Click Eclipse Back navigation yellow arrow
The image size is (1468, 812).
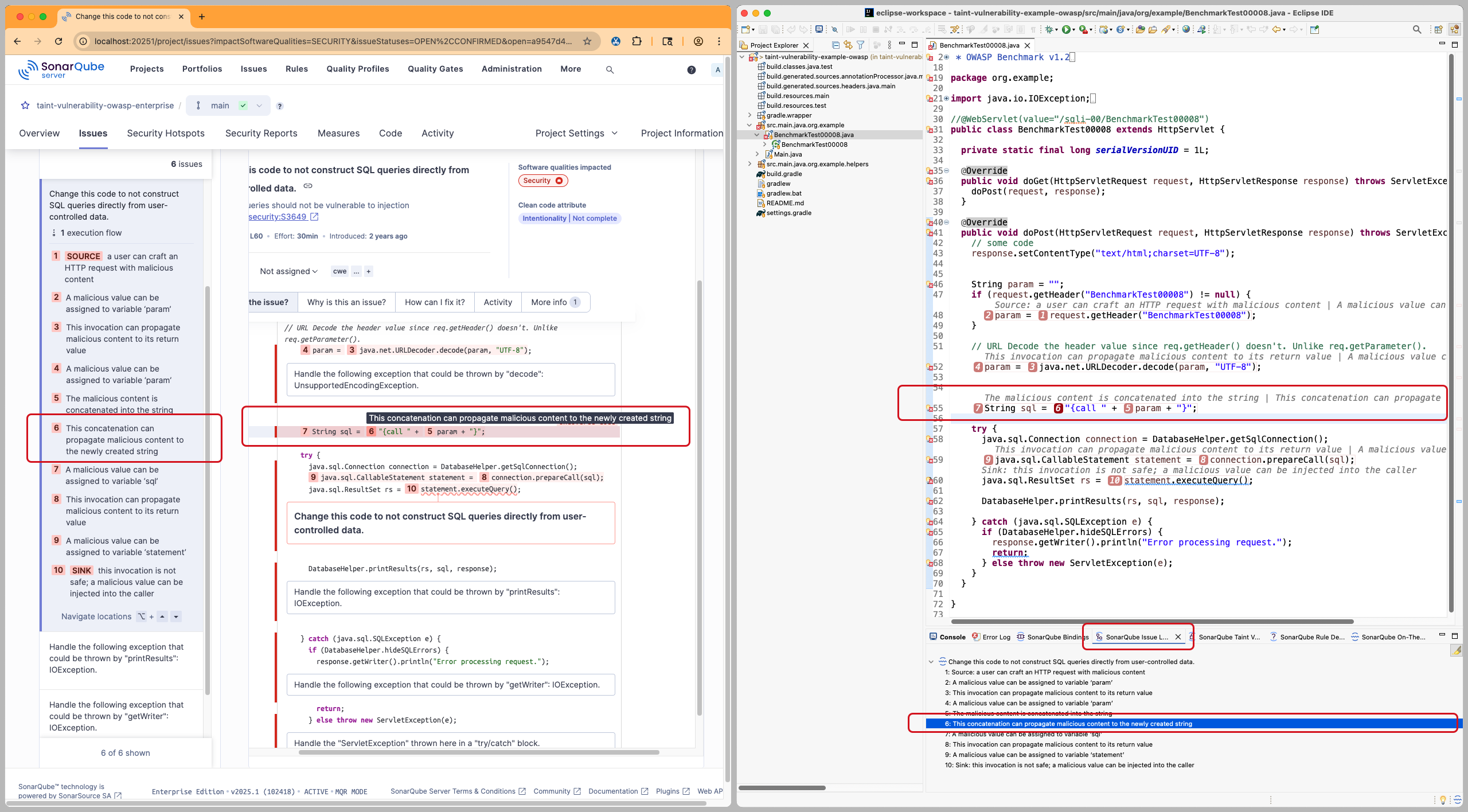[1276, 29]
